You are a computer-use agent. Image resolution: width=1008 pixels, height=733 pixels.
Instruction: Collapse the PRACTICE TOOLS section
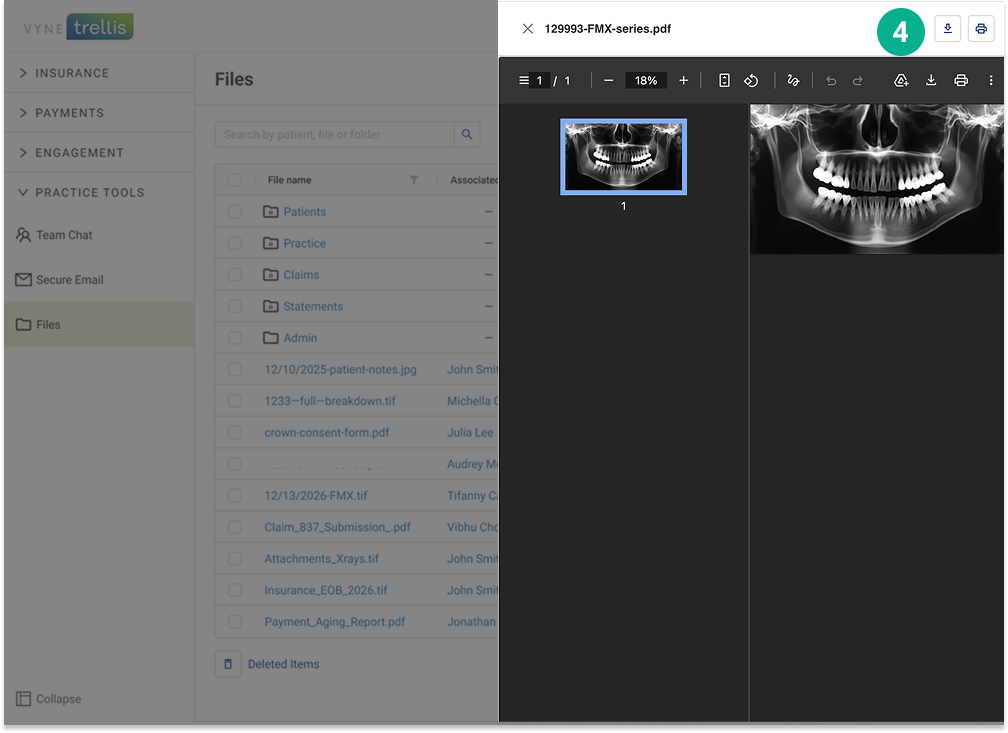[89, 193]
